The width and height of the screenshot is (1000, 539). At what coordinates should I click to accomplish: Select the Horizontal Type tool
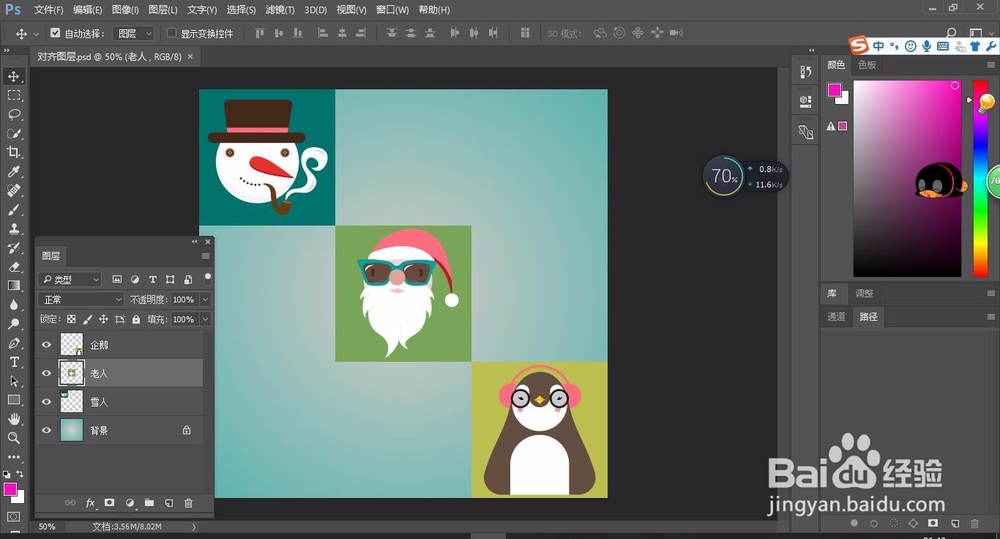point(13,362)
